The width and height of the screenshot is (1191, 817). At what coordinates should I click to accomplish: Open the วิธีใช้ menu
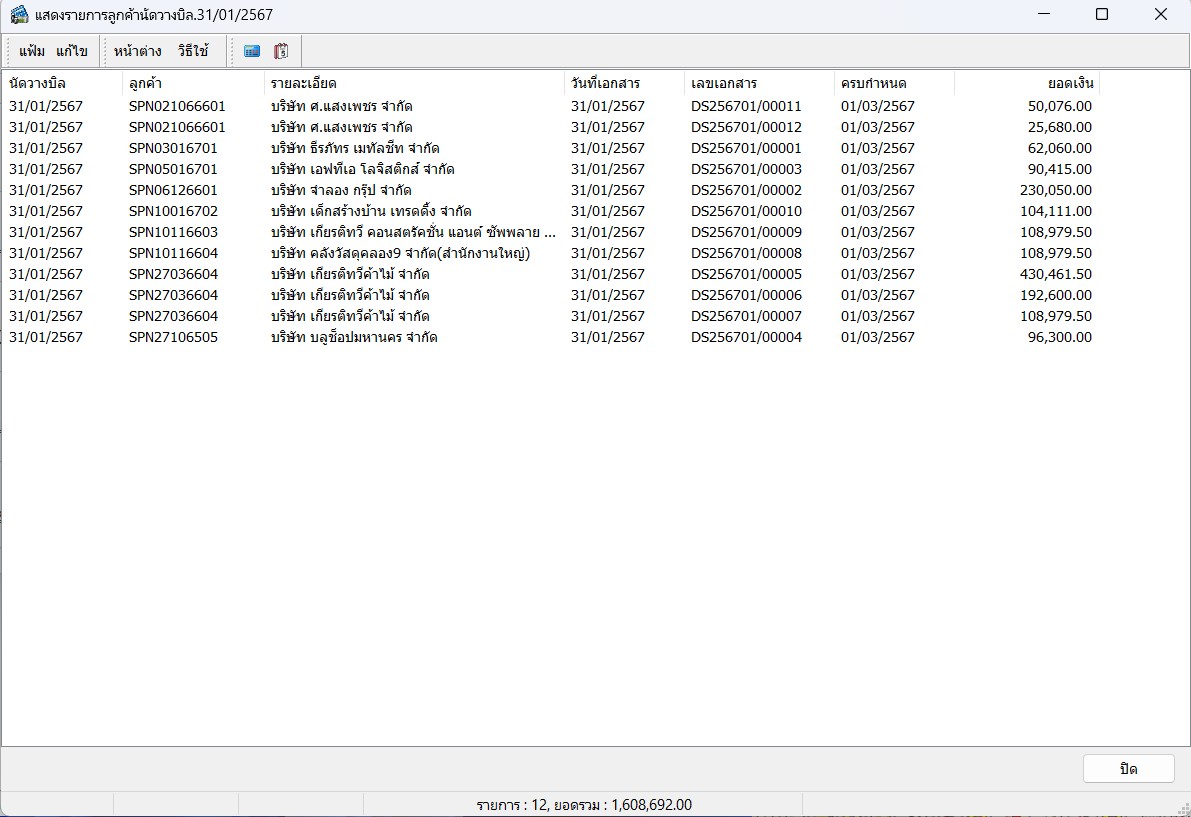pyautogui.click(x=193, y=51)
